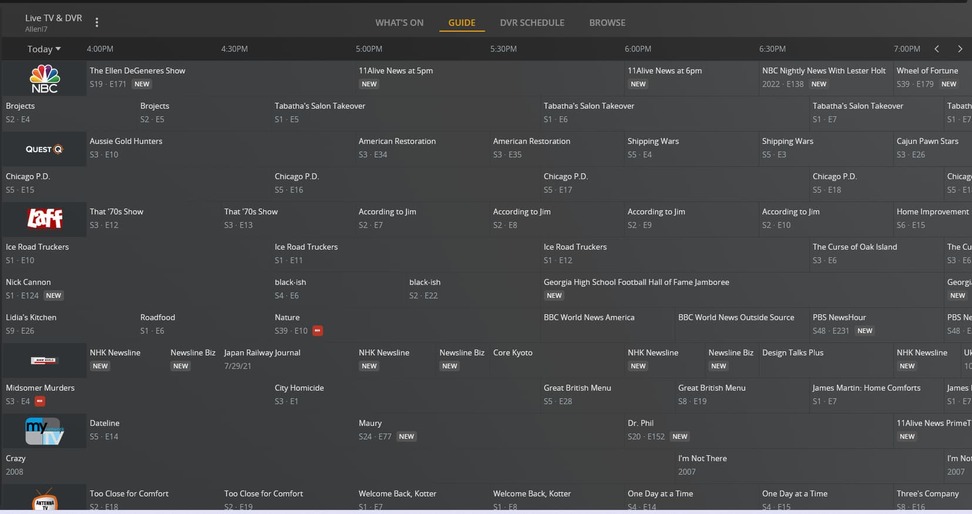Open Nature S39 E10 listing
Screen dimensions: 972x514
[x=406, y=325]
